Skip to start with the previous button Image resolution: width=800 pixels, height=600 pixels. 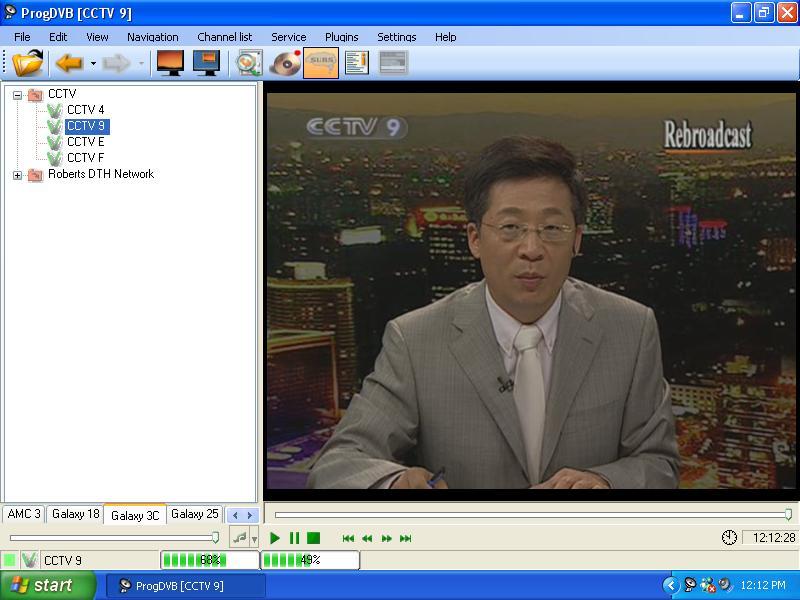pos(348,538)
